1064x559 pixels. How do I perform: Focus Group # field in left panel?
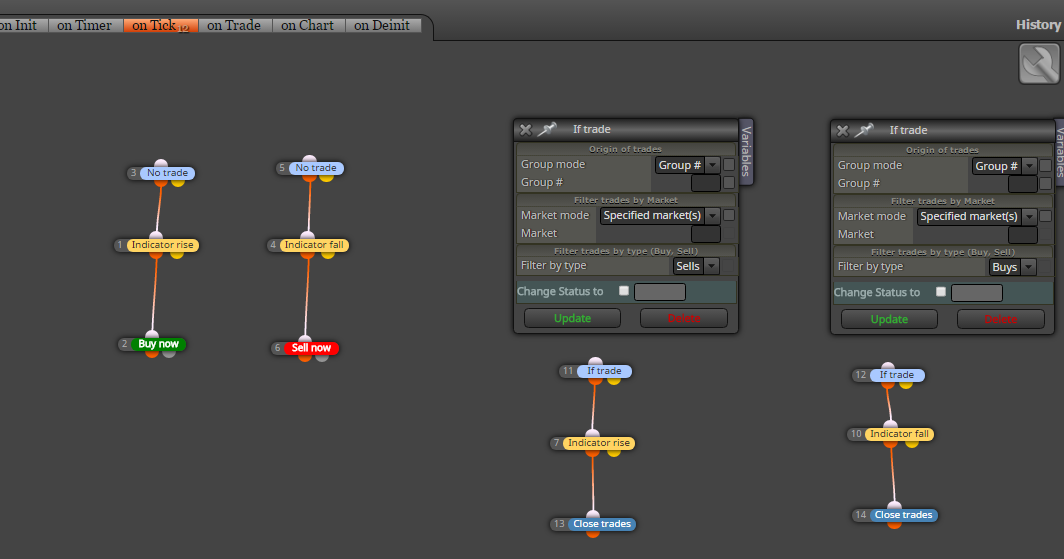point(706,182)
